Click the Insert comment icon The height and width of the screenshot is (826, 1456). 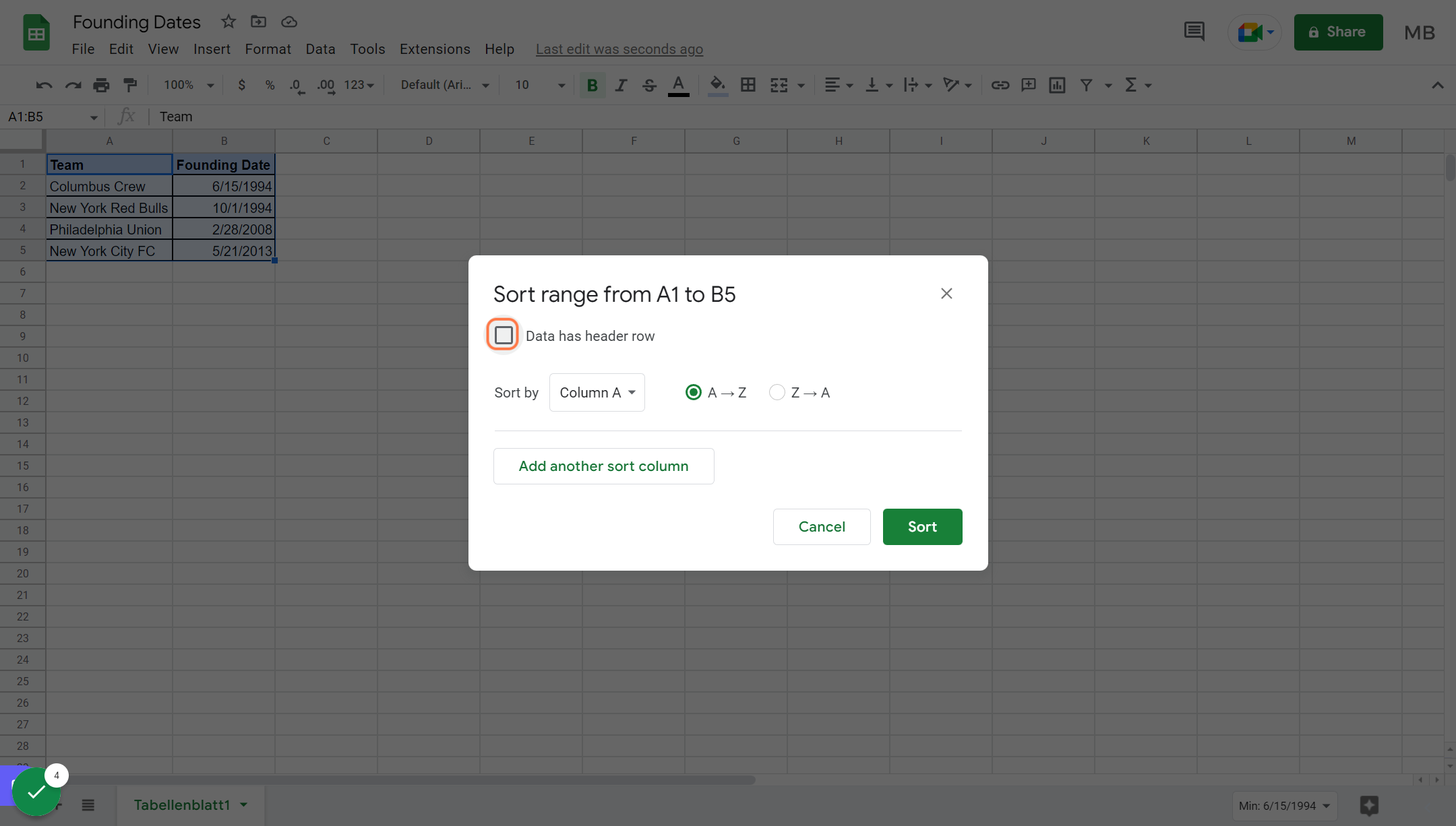pyautogui.click(x=1029, y=85)
